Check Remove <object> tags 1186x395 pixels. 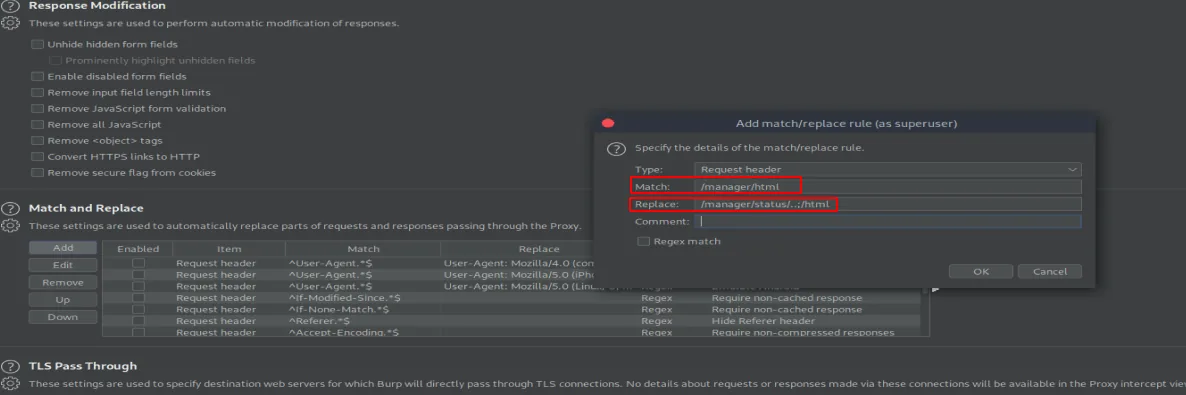coord(38,141)
